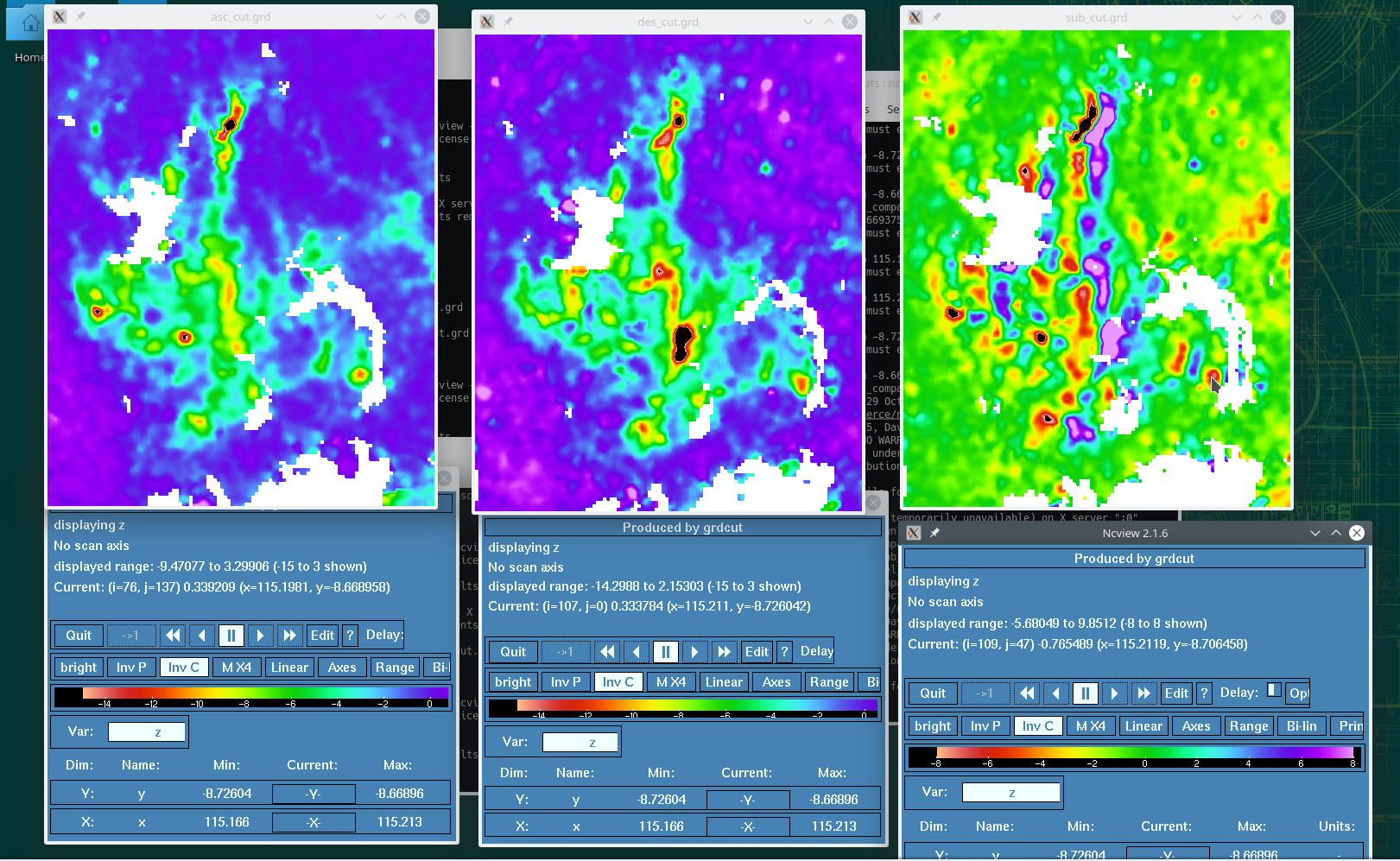
Task: Play forward in the middle Ncview panel
Action: 695,652
